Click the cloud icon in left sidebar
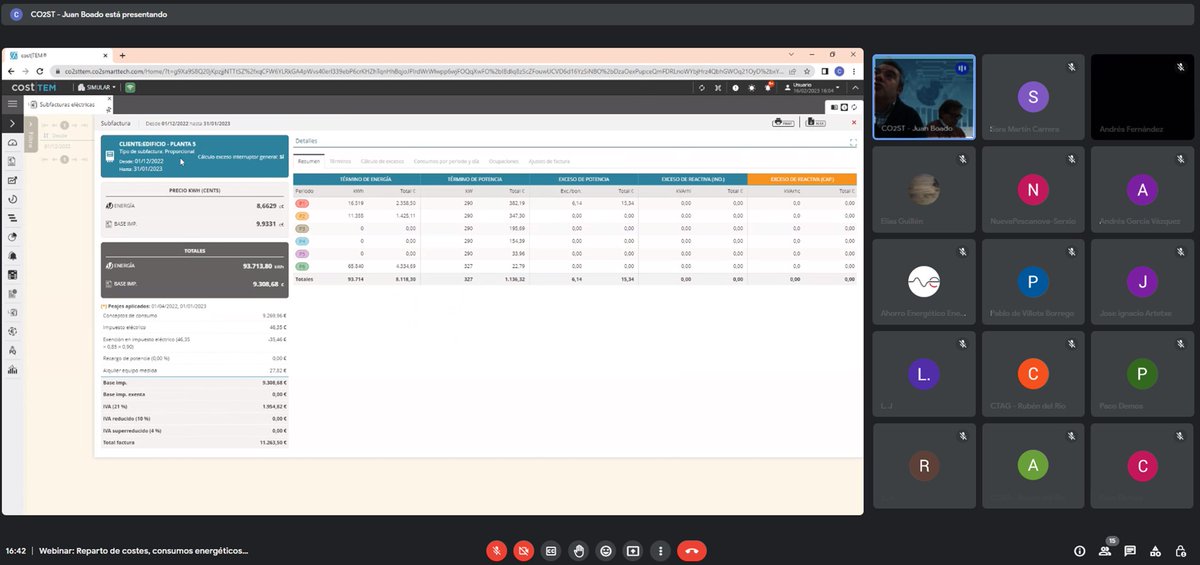This screenshot has width=1200, height=565. 12,142
